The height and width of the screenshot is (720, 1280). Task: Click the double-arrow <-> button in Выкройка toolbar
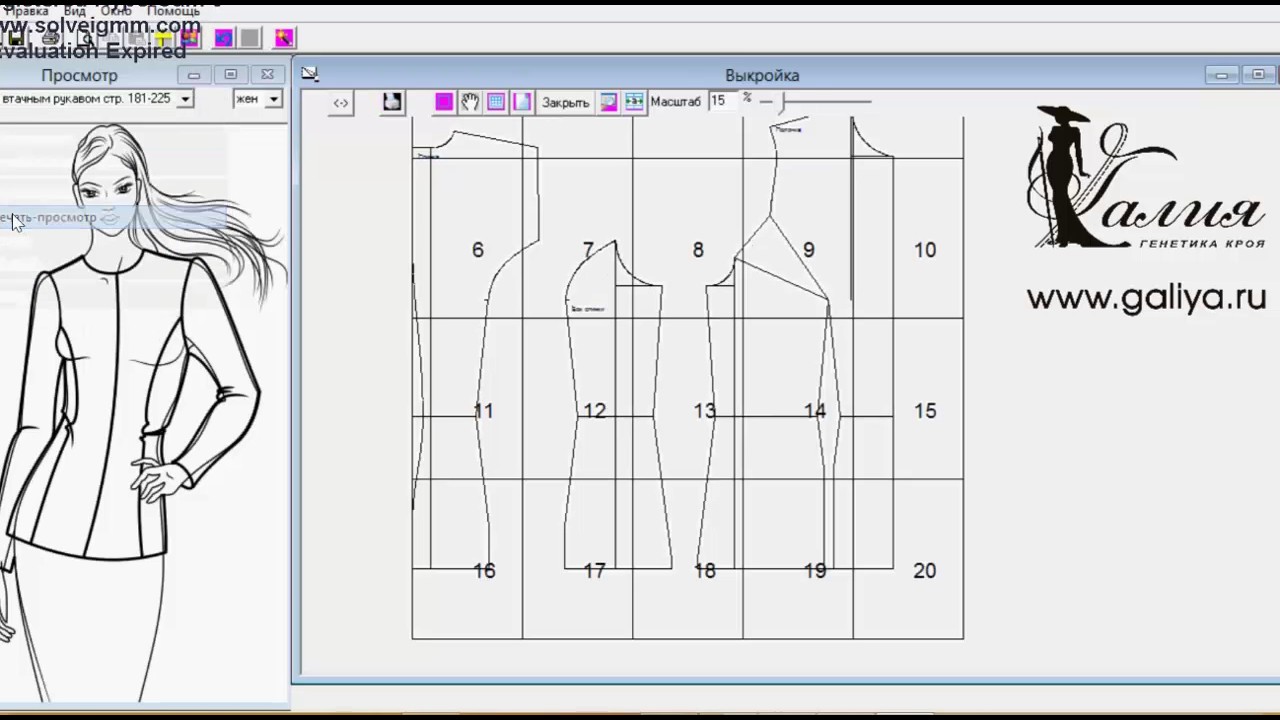[341, 102]
